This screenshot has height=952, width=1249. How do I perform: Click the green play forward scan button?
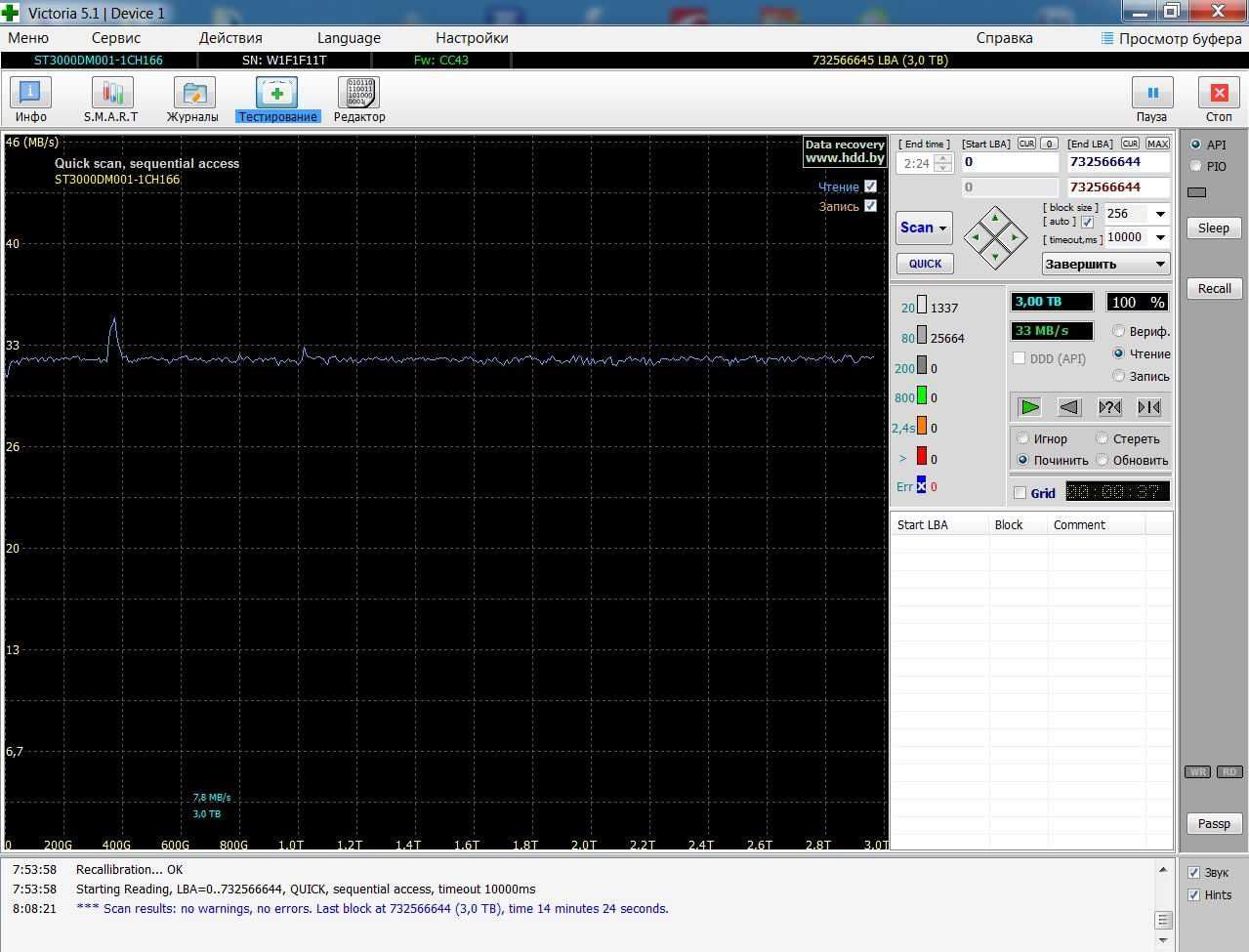[x=1029, y=407]
